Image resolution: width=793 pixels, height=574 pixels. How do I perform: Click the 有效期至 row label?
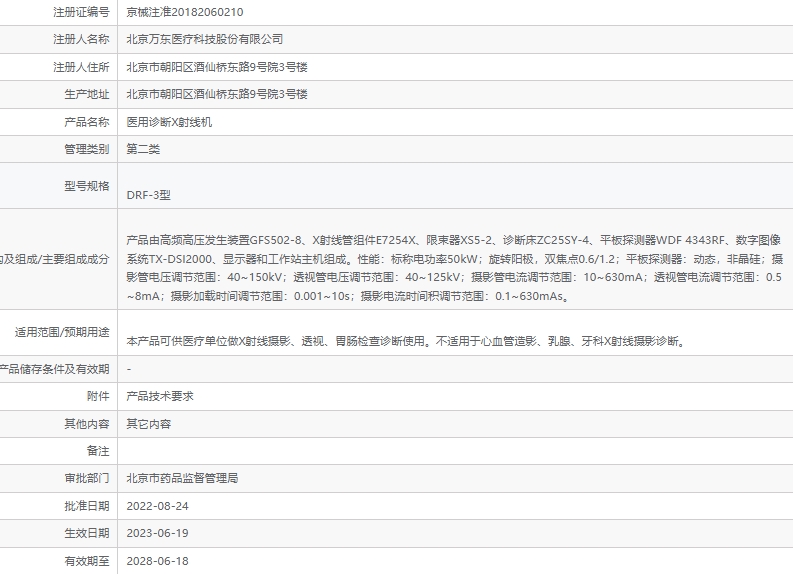(x=87, y=561)
